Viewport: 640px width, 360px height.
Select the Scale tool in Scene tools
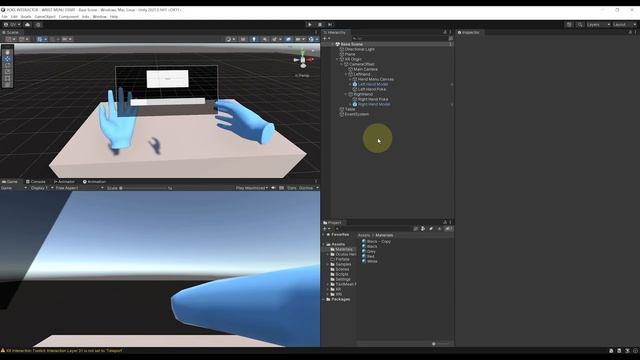7,72
